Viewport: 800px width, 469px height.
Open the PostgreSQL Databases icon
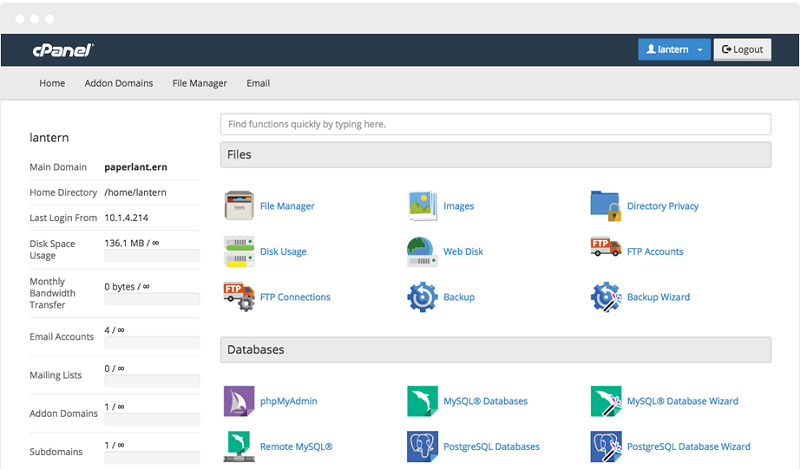point(423,446)
